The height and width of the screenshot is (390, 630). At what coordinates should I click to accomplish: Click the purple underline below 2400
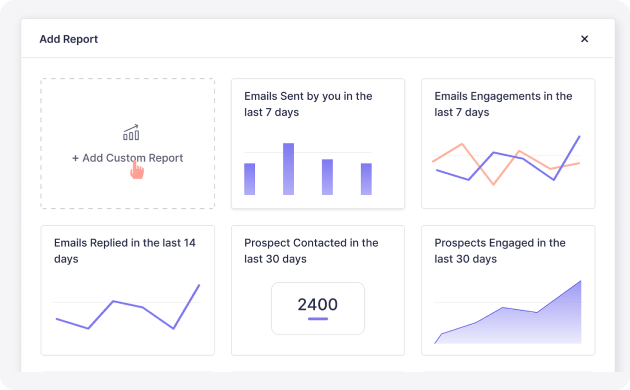tap(318, 319)
